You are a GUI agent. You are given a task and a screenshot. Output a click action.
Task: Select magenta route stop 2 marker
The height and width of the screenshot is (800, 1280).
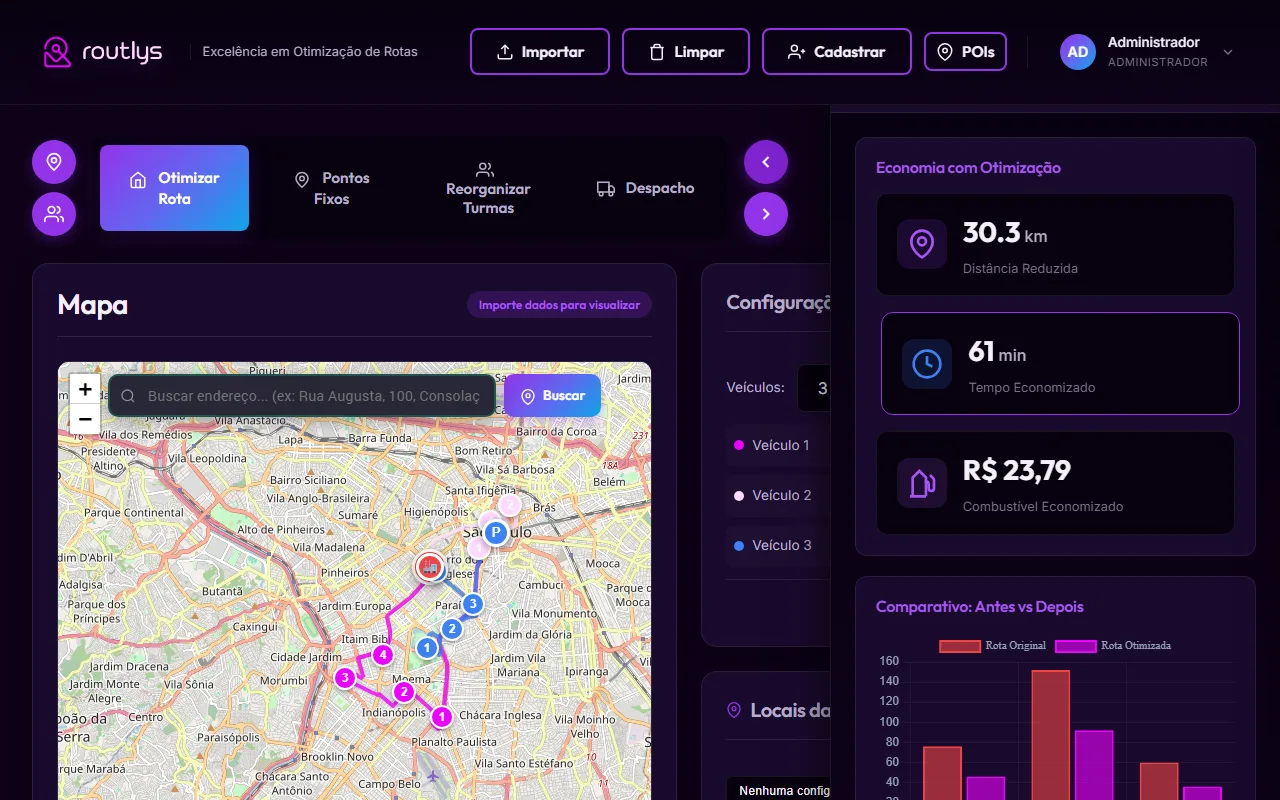tap(404, 692)
